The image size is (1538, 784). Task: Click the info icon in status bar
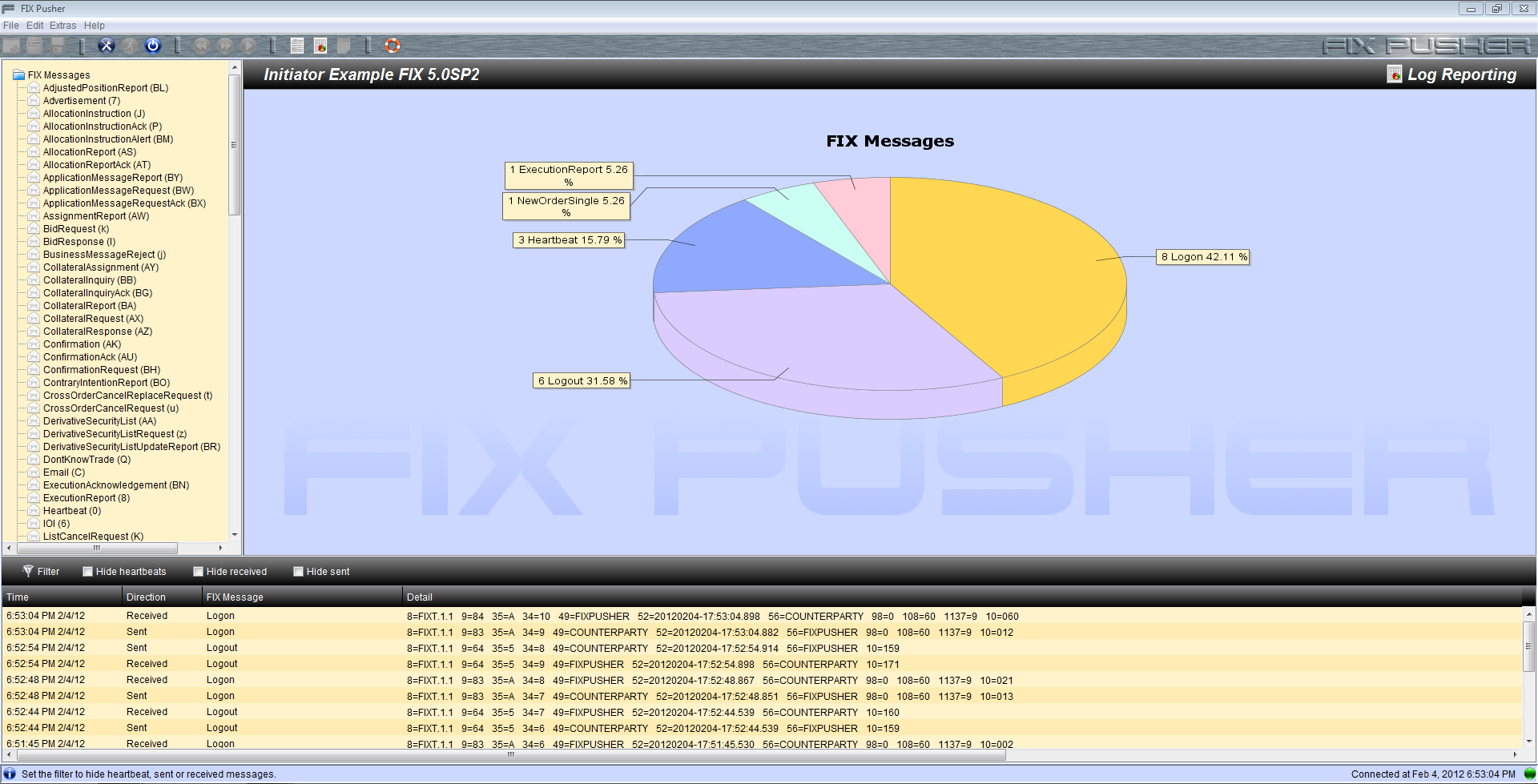[x=10, y=774]
